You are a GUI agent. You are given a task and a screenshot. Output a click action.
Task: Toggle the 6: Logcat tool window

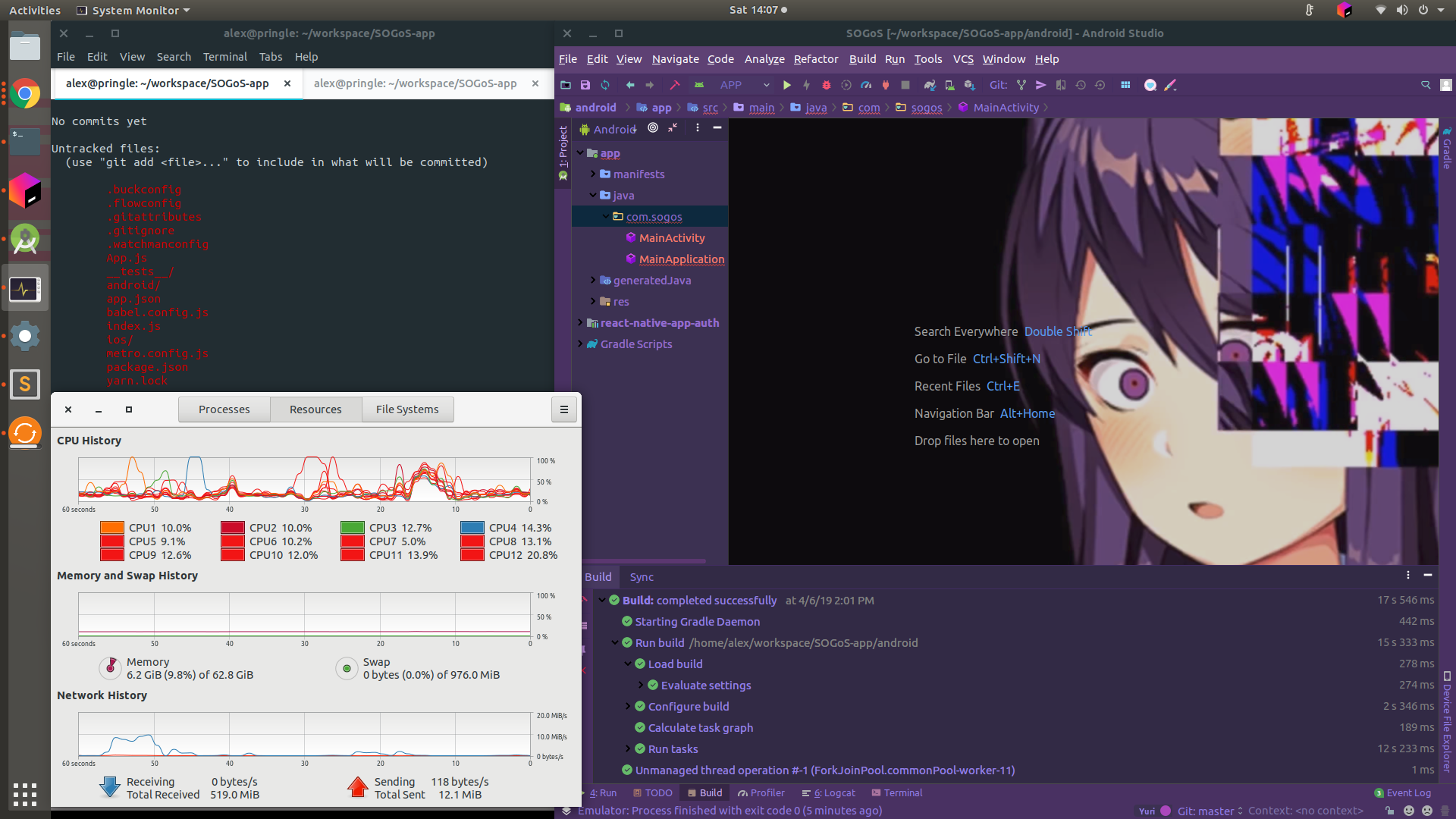coord(828,792)
